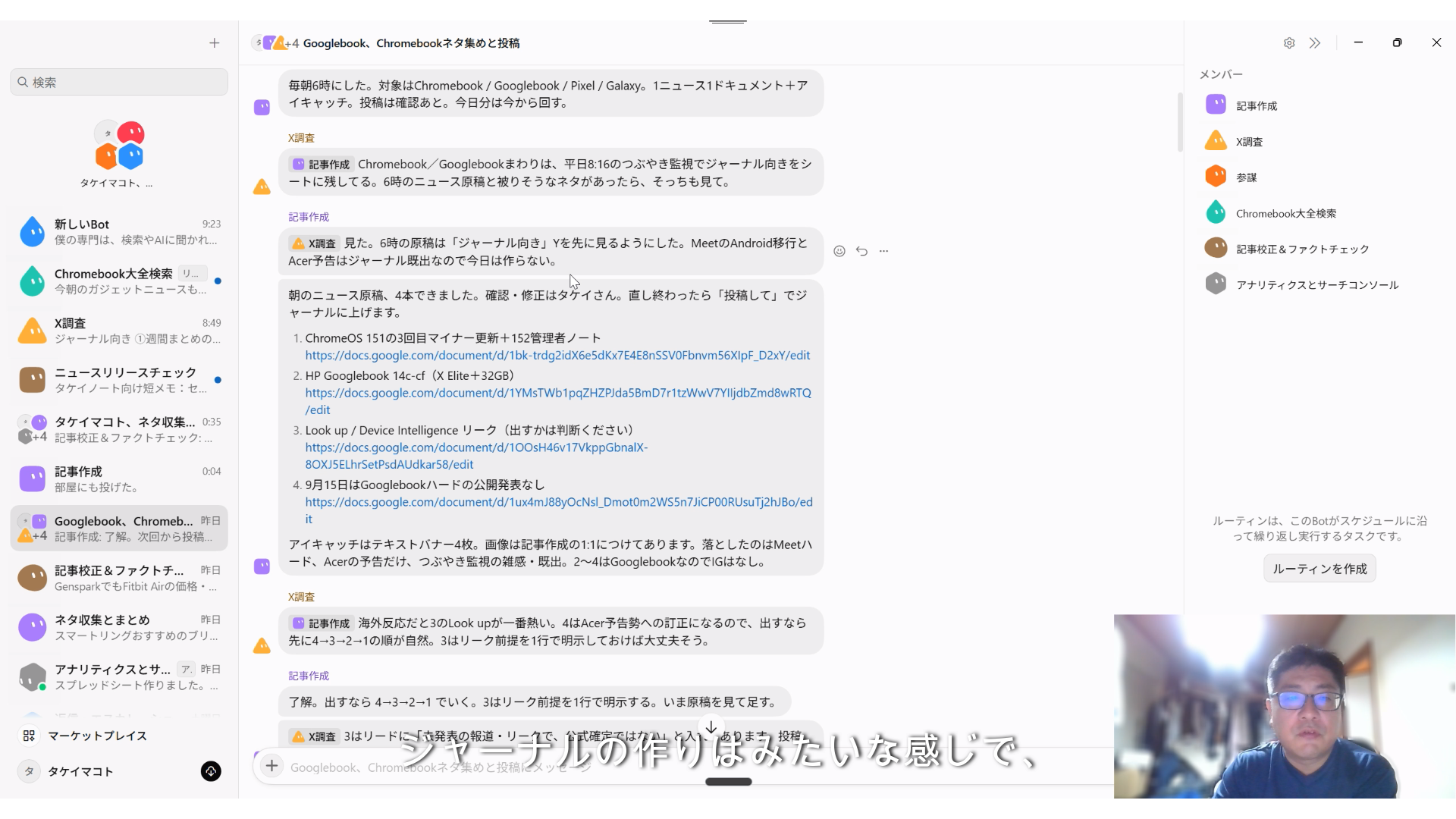Image resolution: width=1456 pixels, height=819 pixels.
Task: Collapse members panel with double chevron icon
Action: click(1315, 43)
